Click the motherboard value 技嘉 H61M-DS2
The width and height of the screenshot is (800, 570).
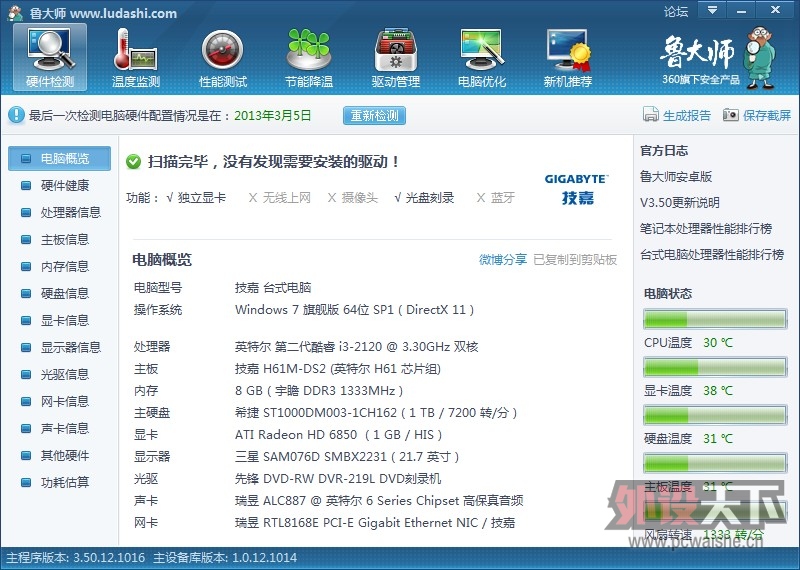(x=338, y=369)
